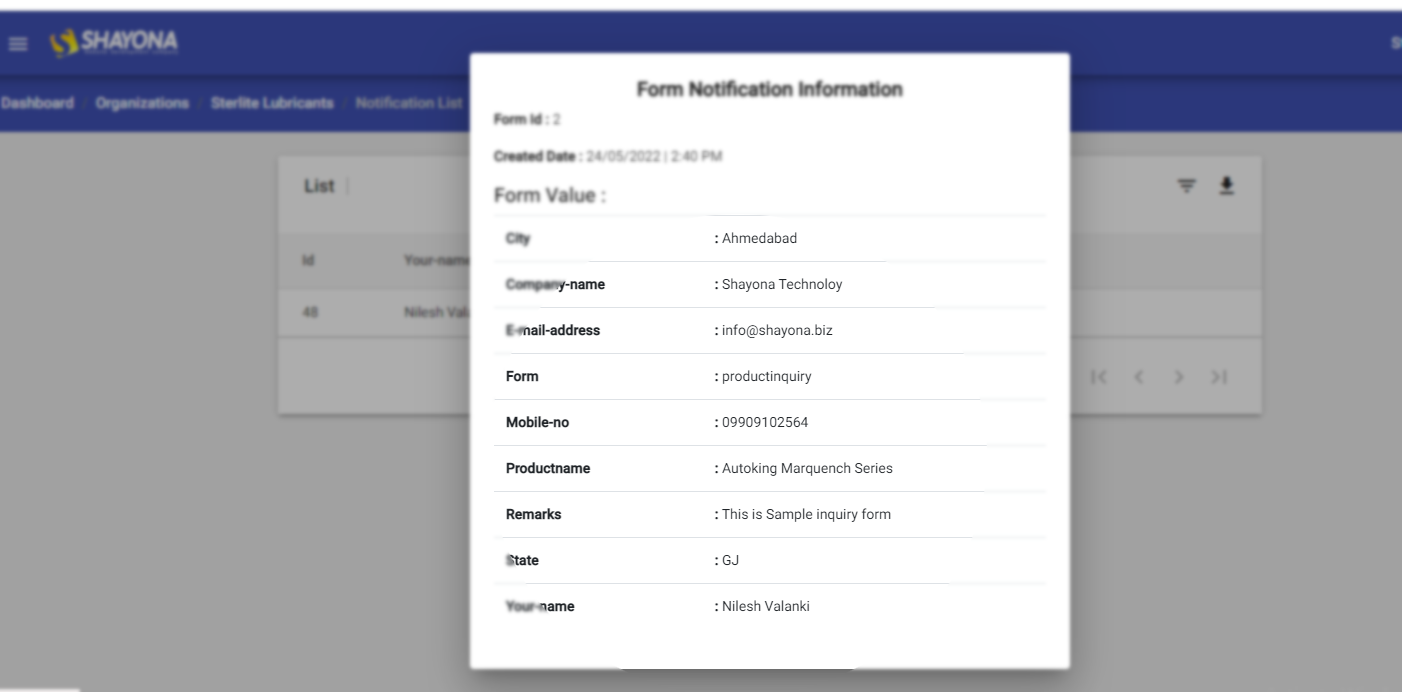
Task: Select product Autoking Marquench Series
Action: [807, 469]
